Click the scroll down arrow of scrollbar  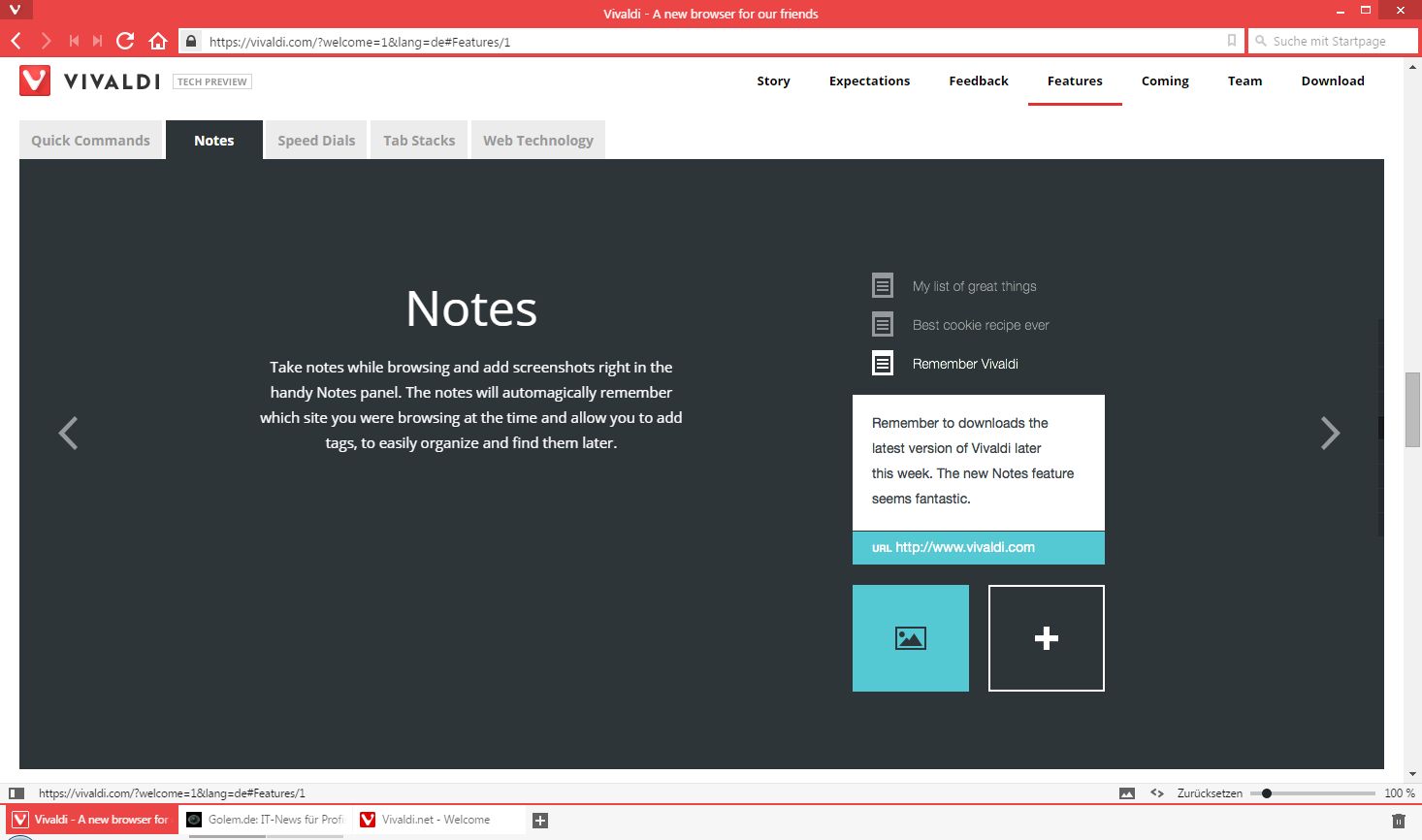(1412, 774)
